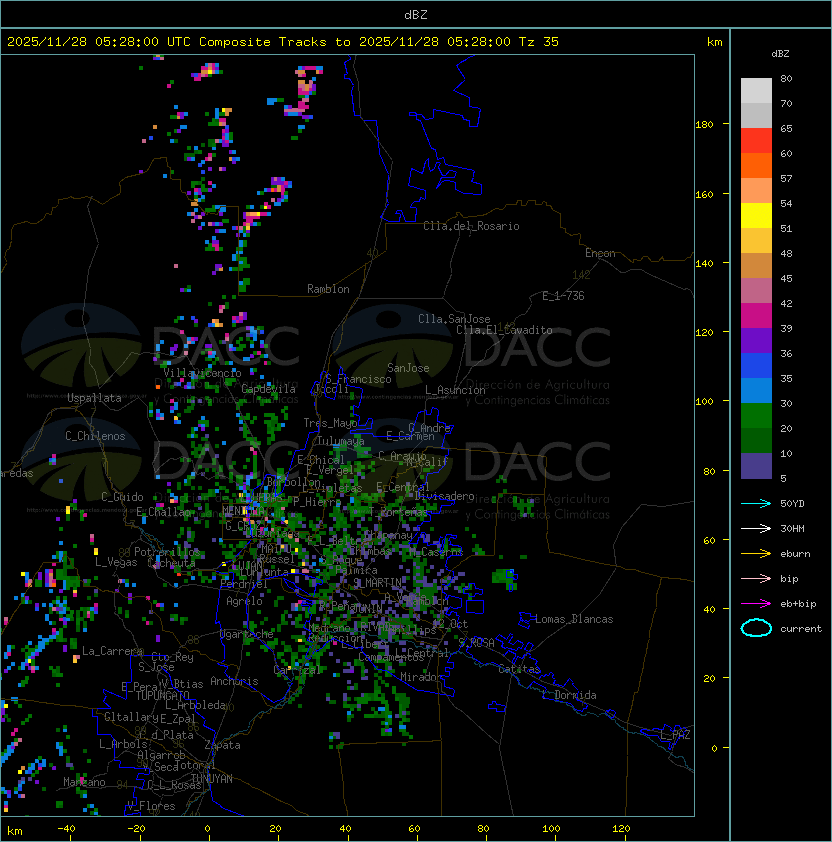Click the 'Villavicencio' map label
The height and width of the screenshot is (842, 832).
(x=202, y=373)
